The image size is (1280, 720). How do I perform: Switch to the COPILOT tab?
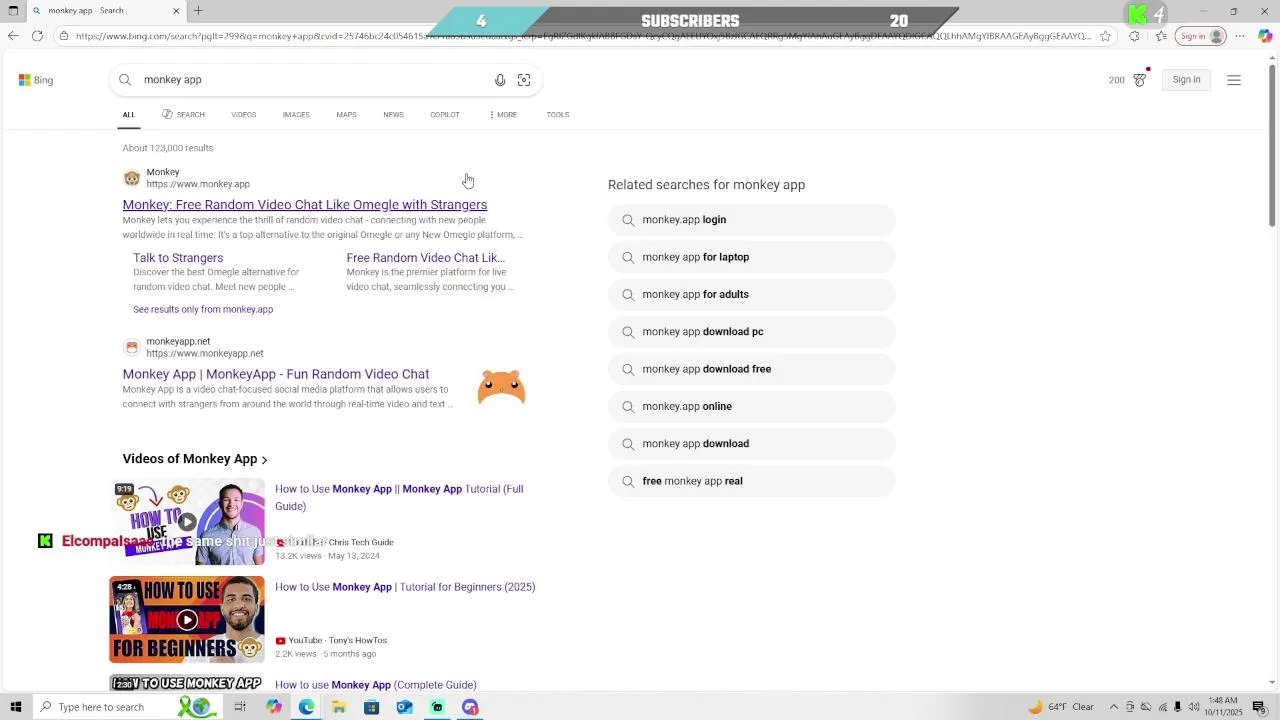coord(445,115)
